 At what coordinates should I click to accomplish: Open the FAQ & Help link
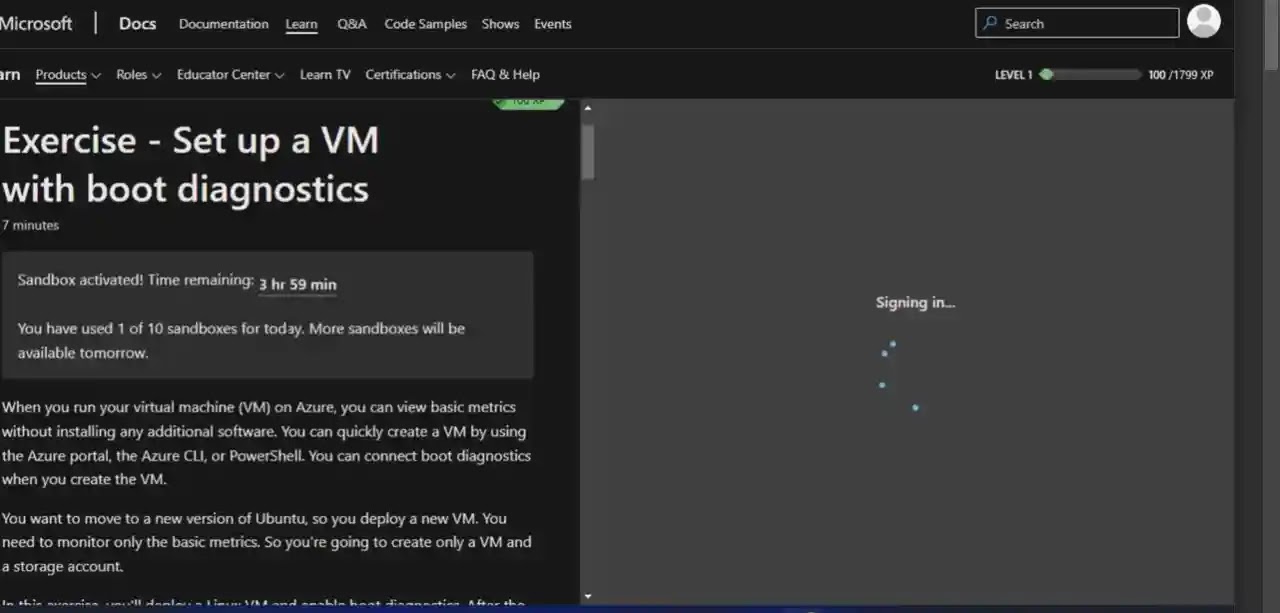[x=505, y=74]
